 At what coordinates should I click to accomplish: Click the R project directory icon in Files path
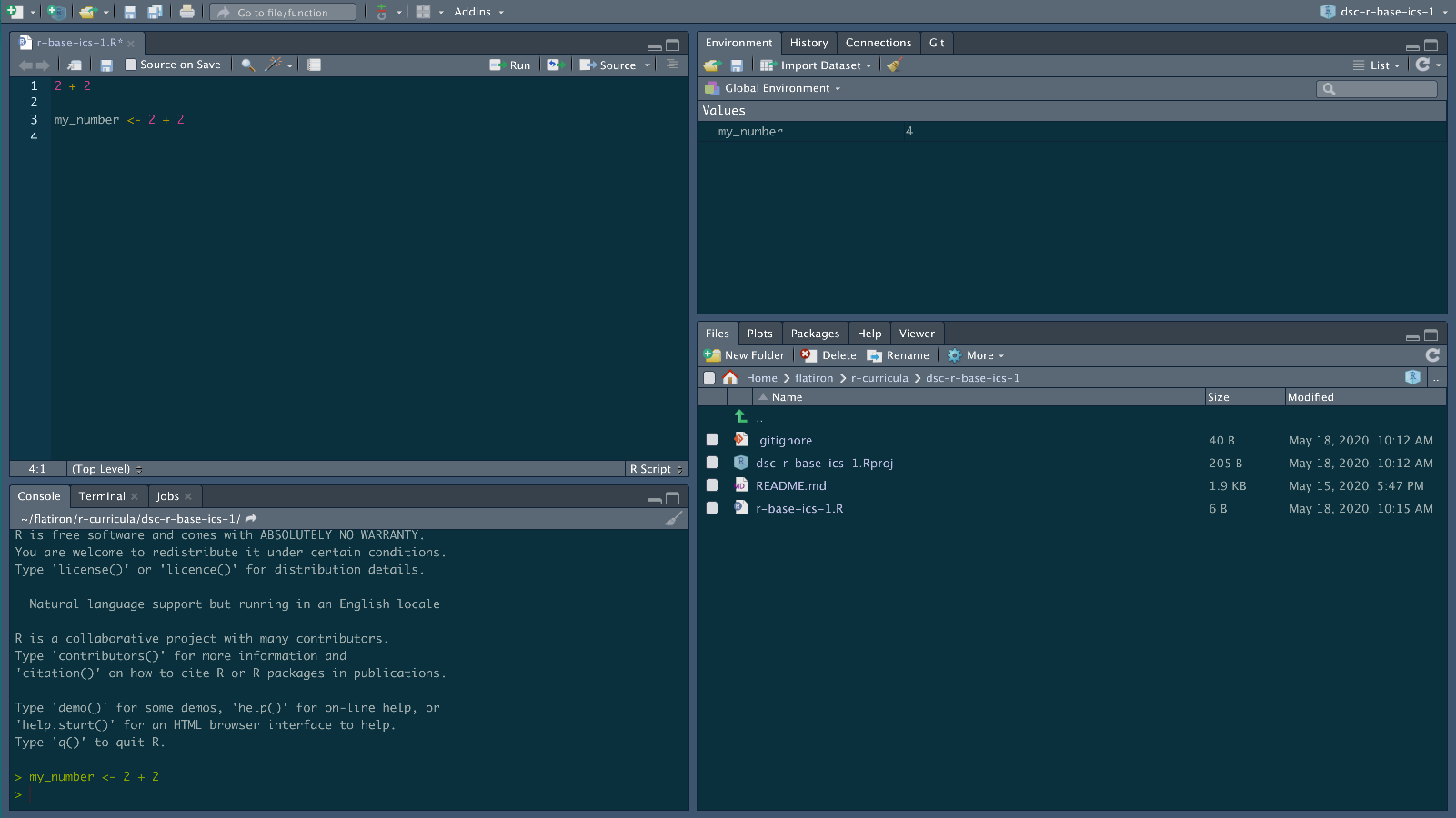[1412, 377]
